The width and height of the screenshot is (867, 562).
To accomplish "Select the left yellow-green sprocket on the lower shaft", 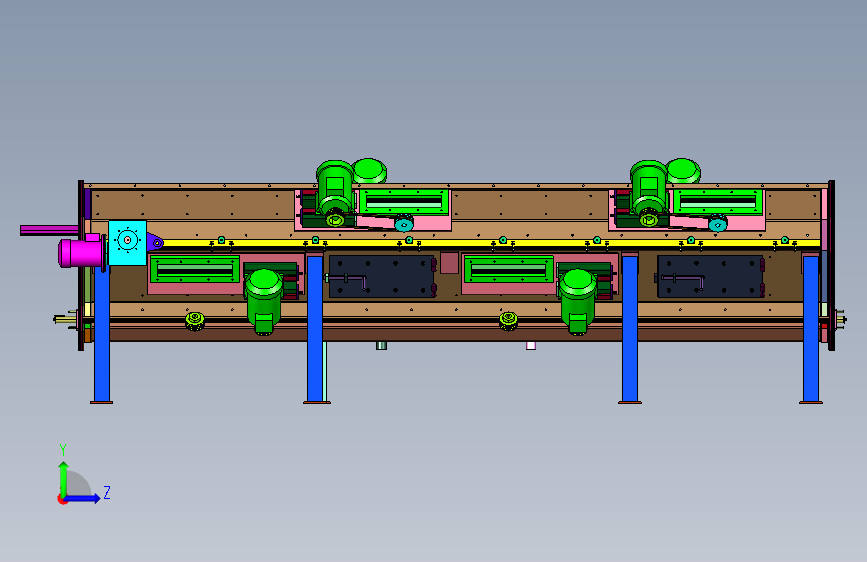I will [195, 320].
